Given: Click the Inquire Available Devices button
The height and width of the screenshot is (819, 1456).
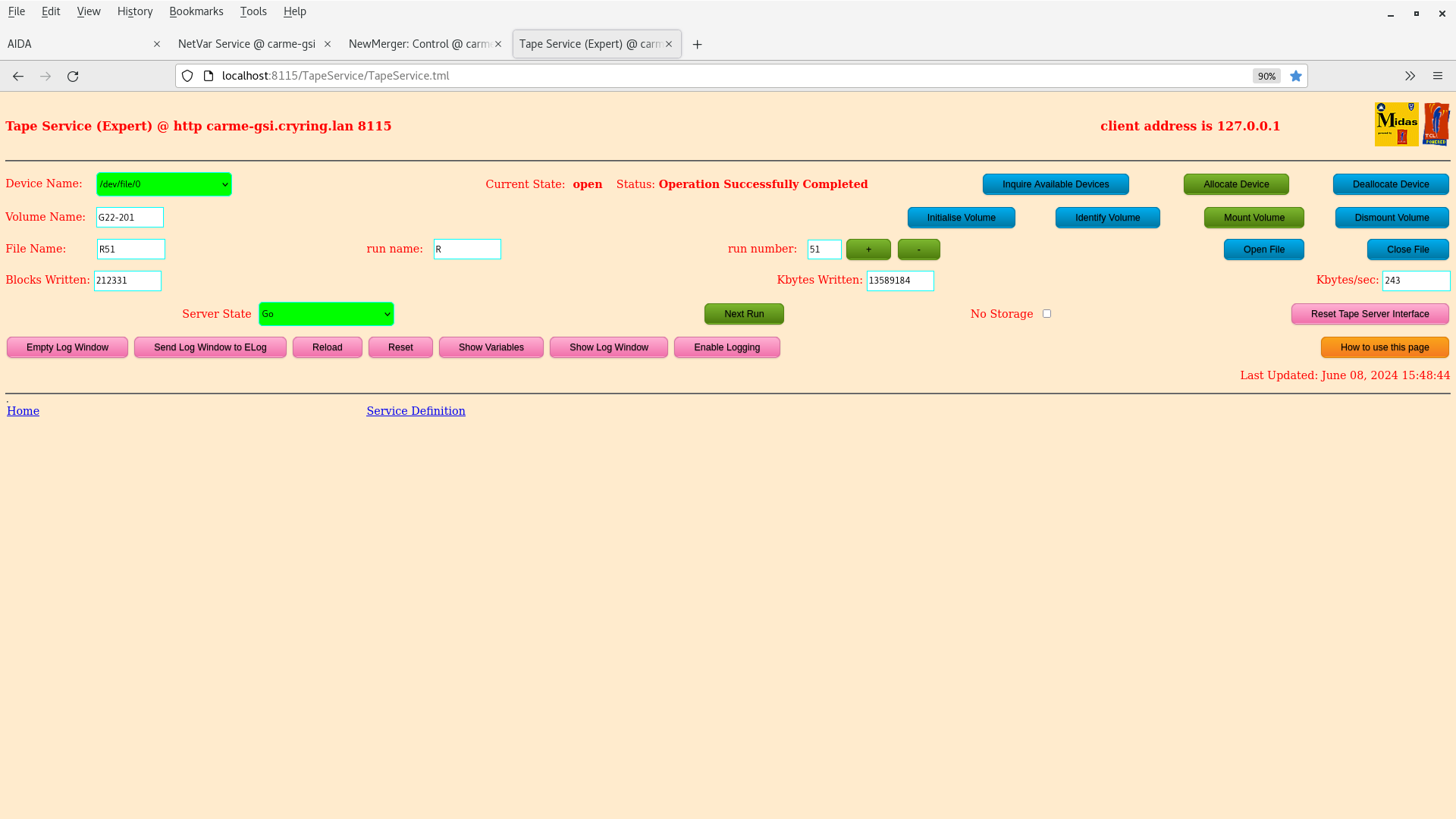Looking at the screenshot, I should (1056, 183).
